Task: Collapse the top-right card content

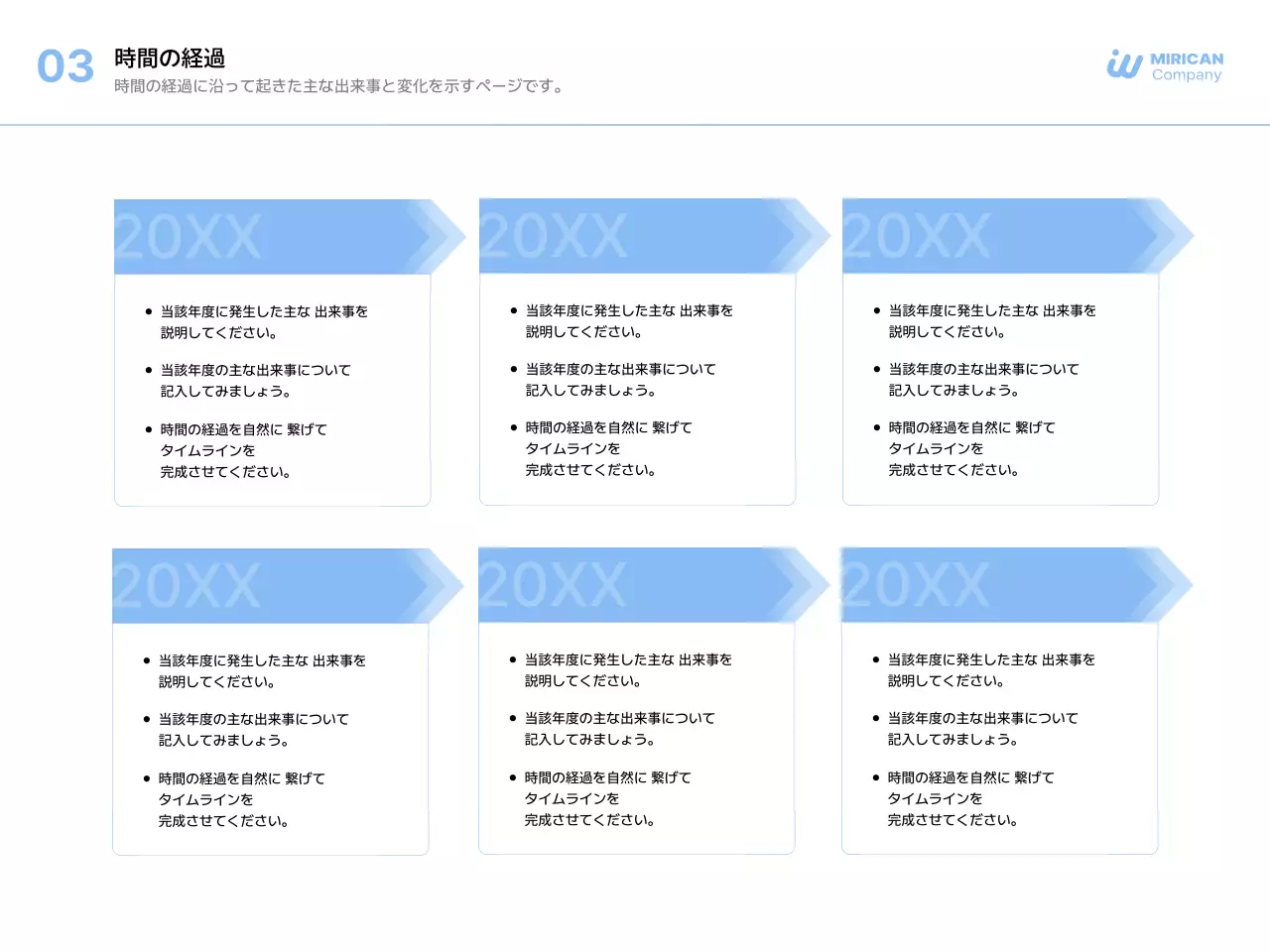Action: click(x=1000, y=387)
